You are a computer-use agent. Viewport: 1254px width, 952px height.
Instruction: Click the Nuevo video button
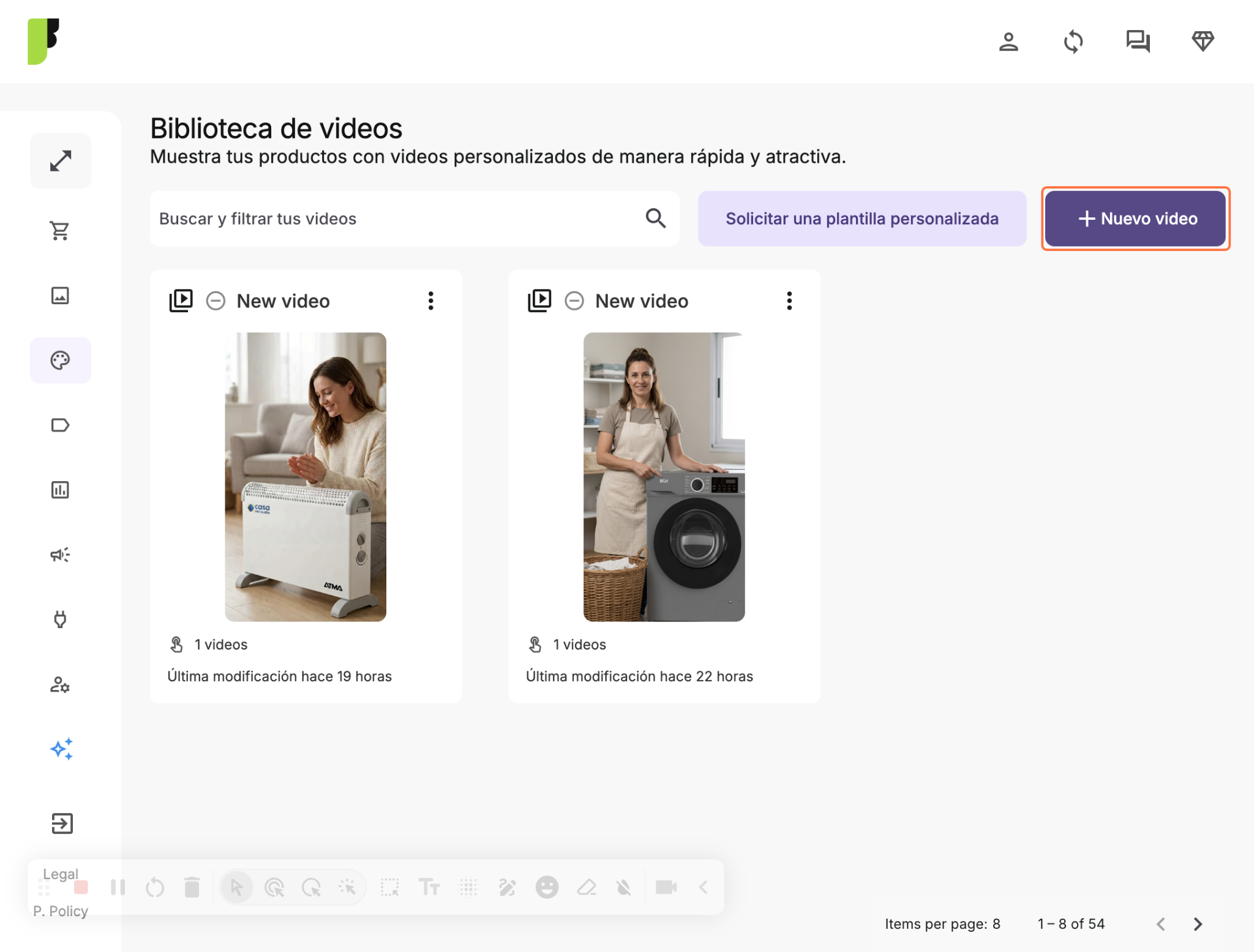(1136, 219)
